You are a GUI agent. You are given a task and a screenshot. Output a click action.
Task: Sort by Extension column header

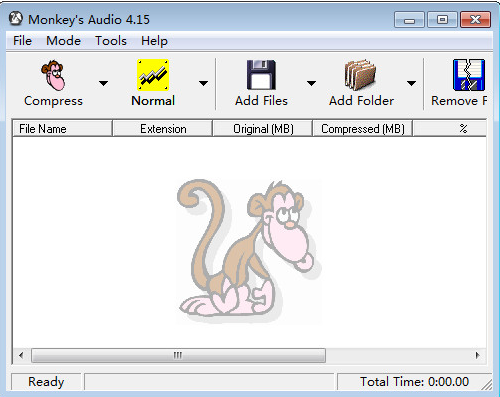pos(163,129)
